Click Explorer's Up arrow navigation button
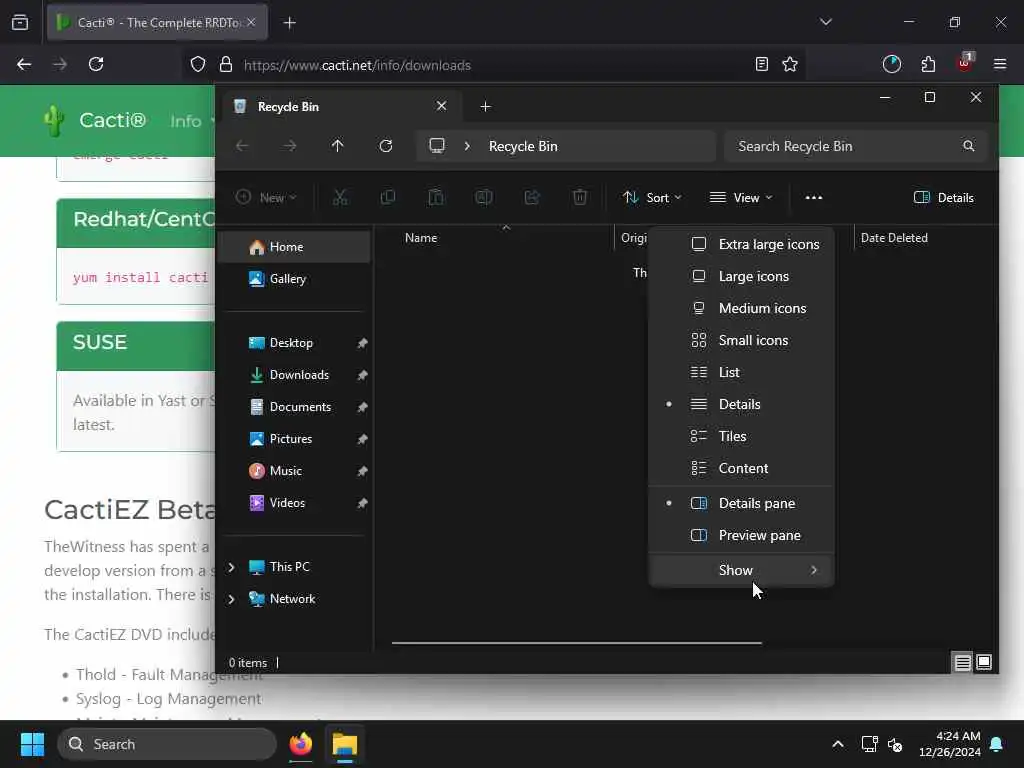The height and width of the screenshot is (768, 1024). 338,146
